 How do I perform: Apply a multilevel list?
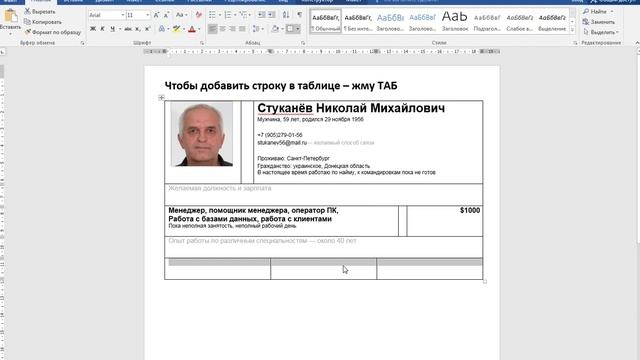[243, 15]
